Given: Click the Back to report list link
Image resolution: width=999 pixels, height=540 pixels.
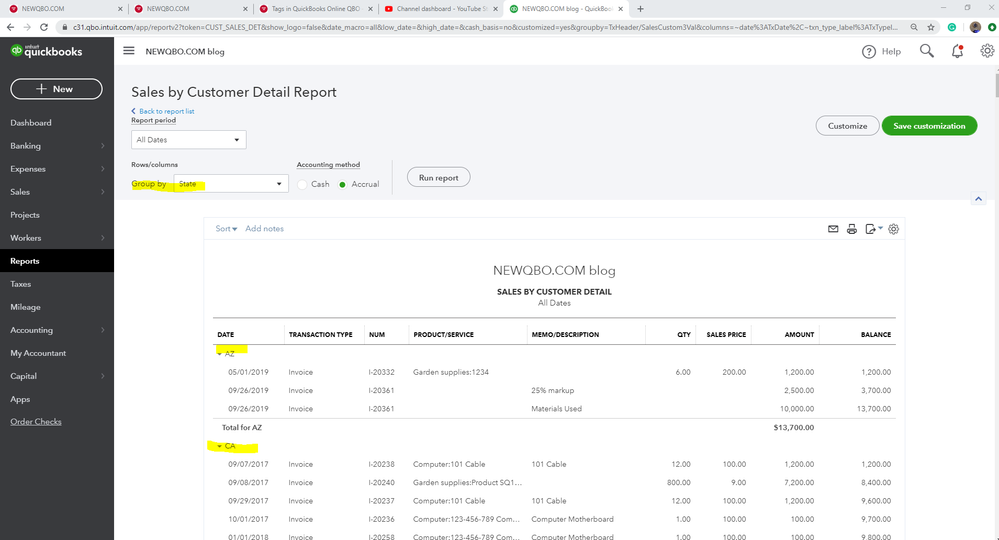Looking at the screenshot, I should pyautogui.click(x=166, y=111).
